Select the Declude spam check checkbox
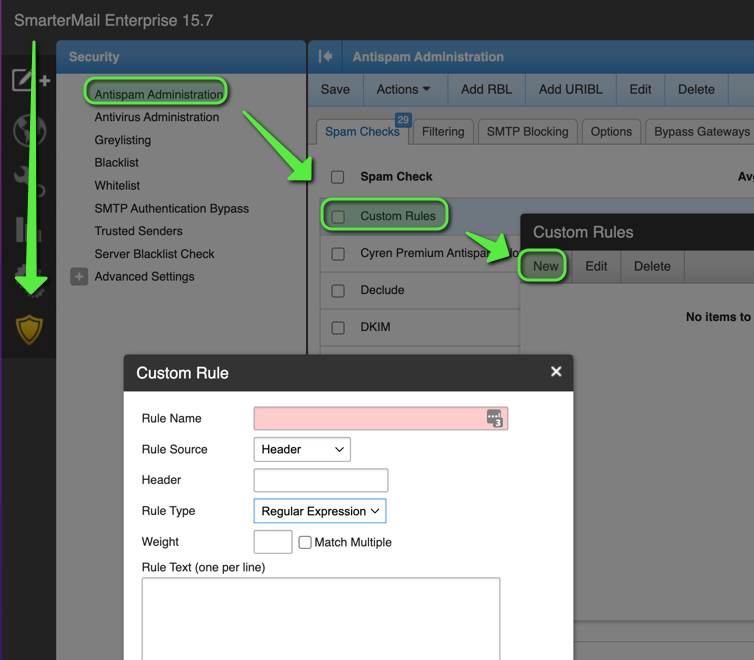The height and width of the screenshot is (660, 754). pyautogui.click(x=338, y=291)
